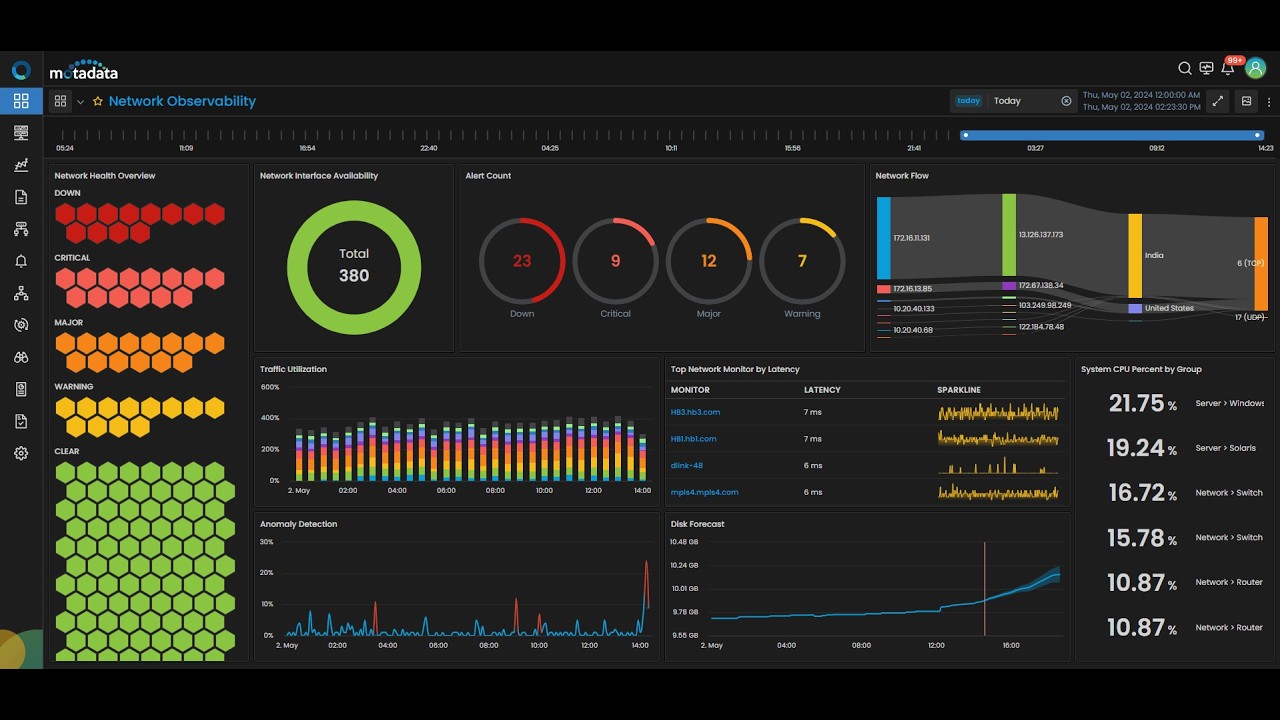
Task: Click the Network Health Overview title
Action: pyautogui.click(x=105, y=176)
